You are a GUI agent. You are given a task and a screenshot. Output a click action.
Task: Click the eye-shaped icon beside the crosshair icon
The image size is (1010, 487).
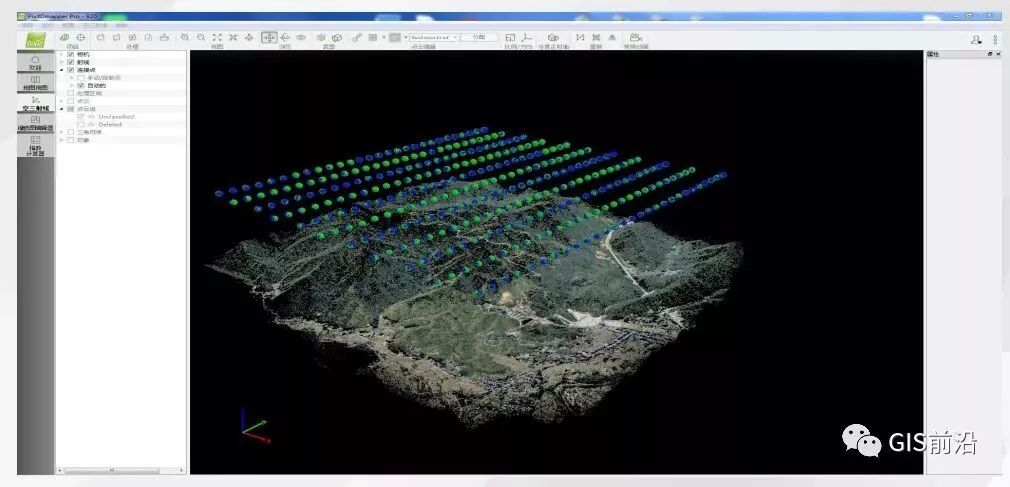[x=64, y=38]
